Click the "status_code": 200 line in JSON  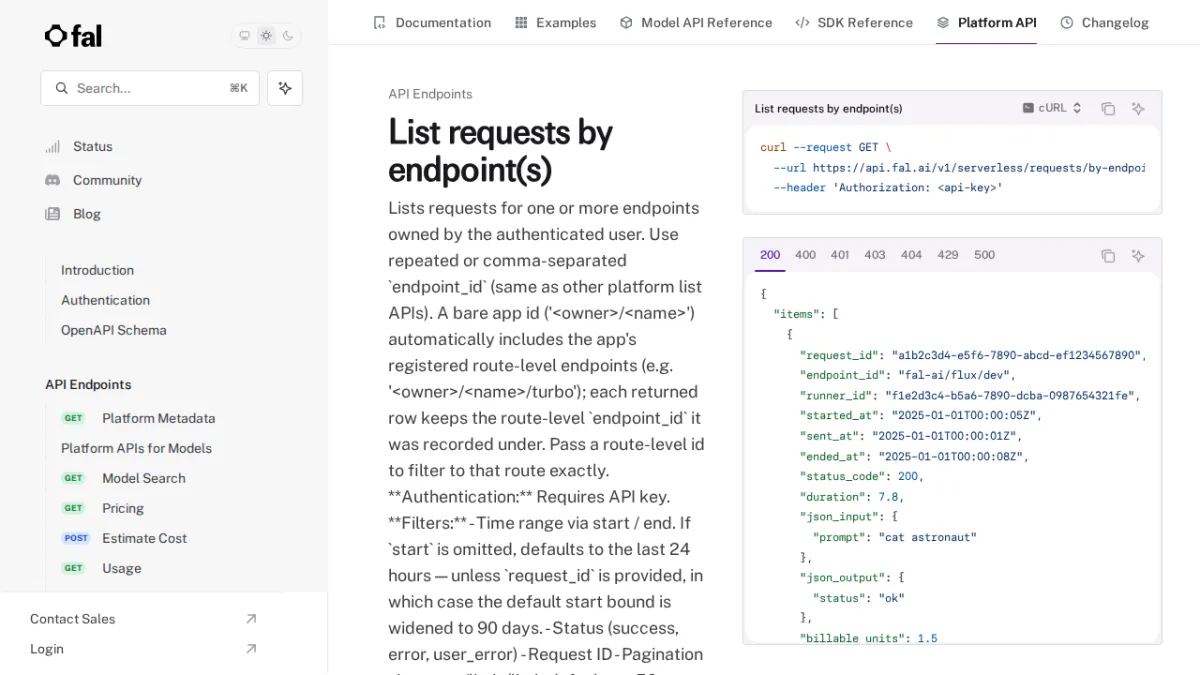coord(861,476)
